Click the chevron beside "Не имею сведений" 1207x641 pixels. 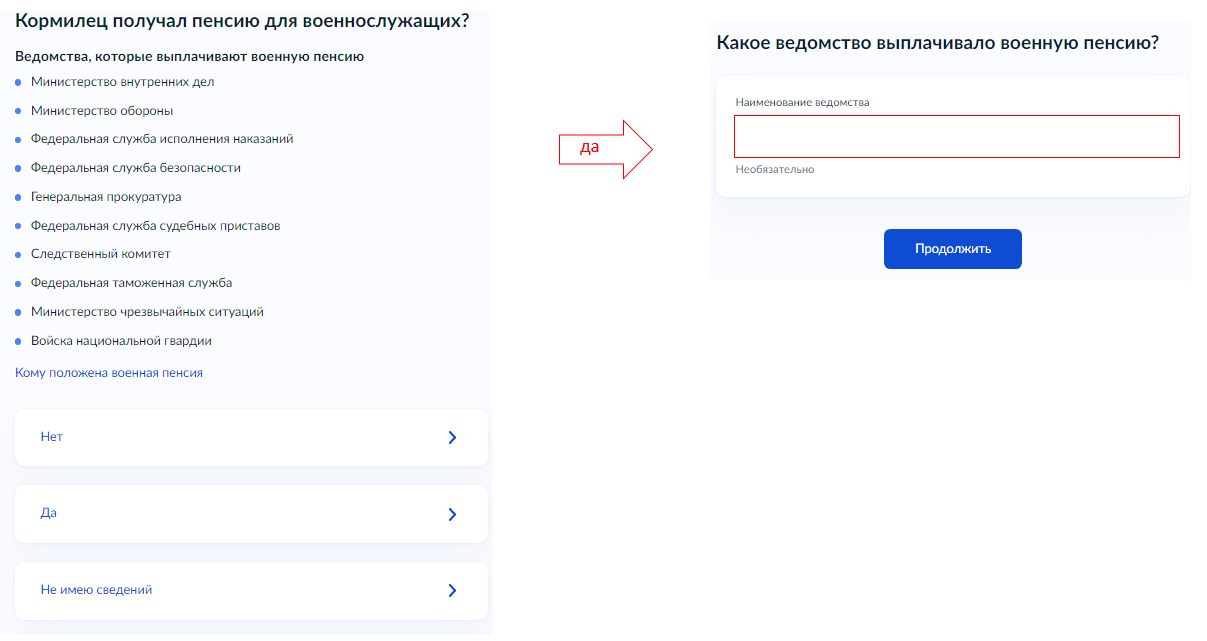tap(452, 590)
